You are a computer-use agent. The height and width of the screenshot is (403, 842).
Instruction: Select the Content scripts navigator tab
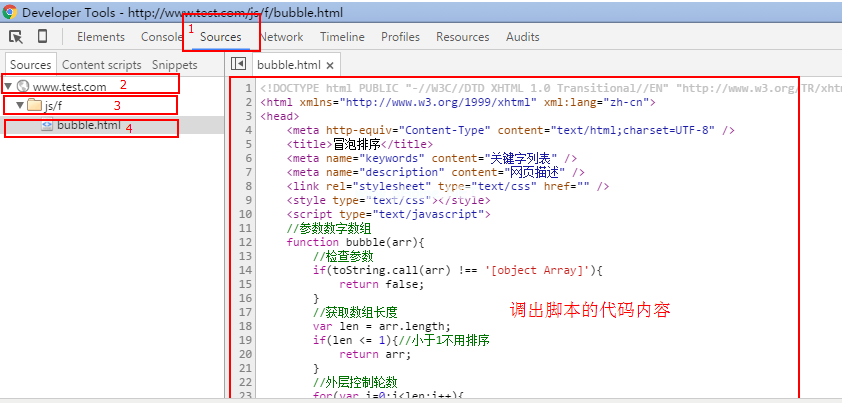pyautogui.click(x=103, y=65)
